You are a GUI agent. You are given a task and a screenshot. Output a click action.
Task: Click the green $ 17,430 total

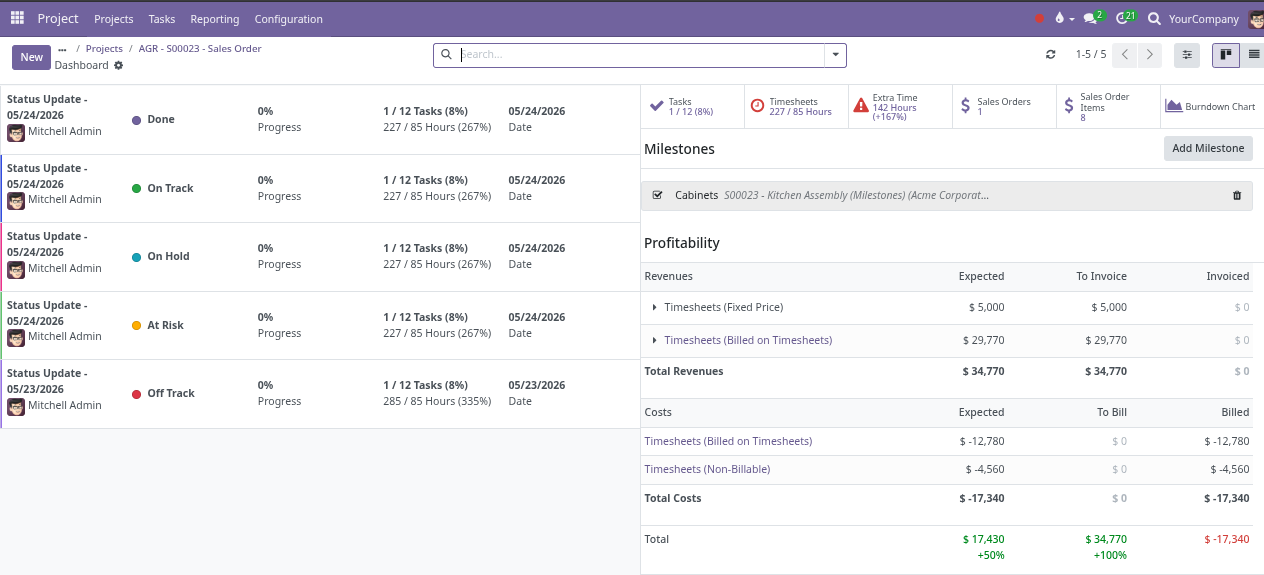[x=984, y=539]
